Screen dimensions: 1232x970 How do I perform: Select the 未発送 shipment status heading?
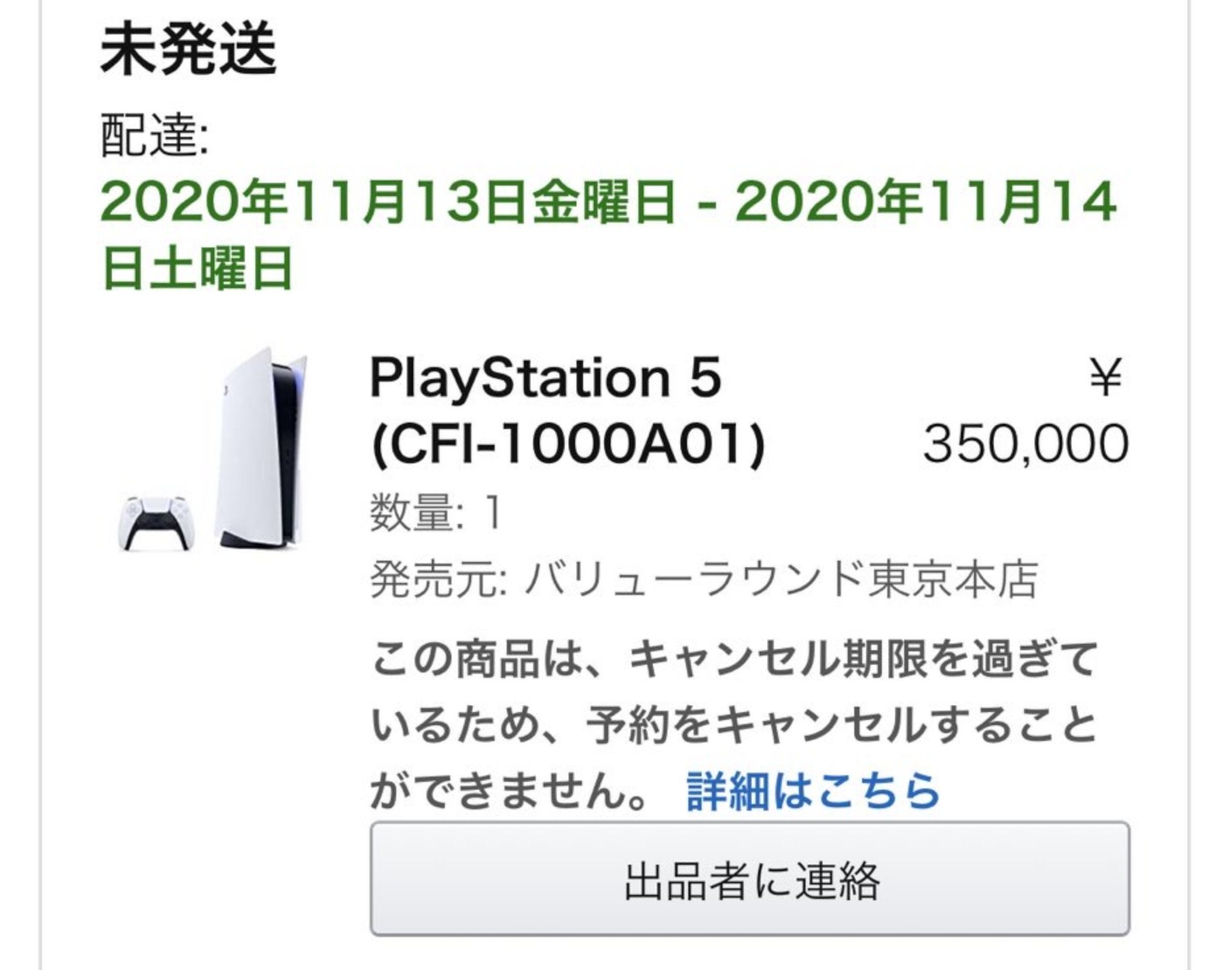coord(189,50)
